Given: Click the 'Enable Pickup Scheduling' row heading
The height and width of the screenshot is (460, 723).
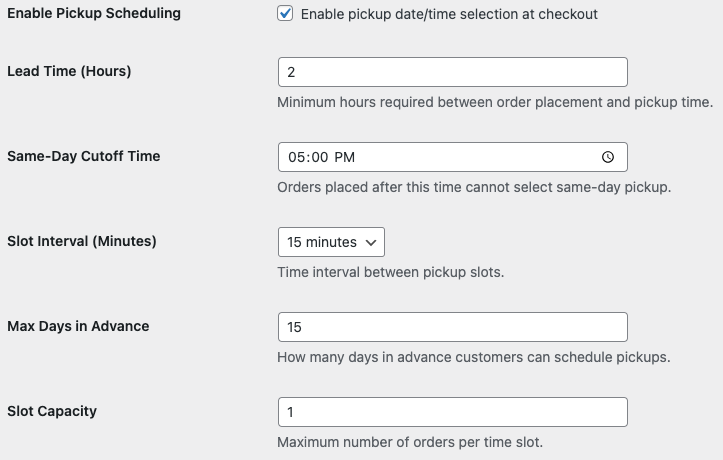Looking at the screenshot, I should 94,14.
